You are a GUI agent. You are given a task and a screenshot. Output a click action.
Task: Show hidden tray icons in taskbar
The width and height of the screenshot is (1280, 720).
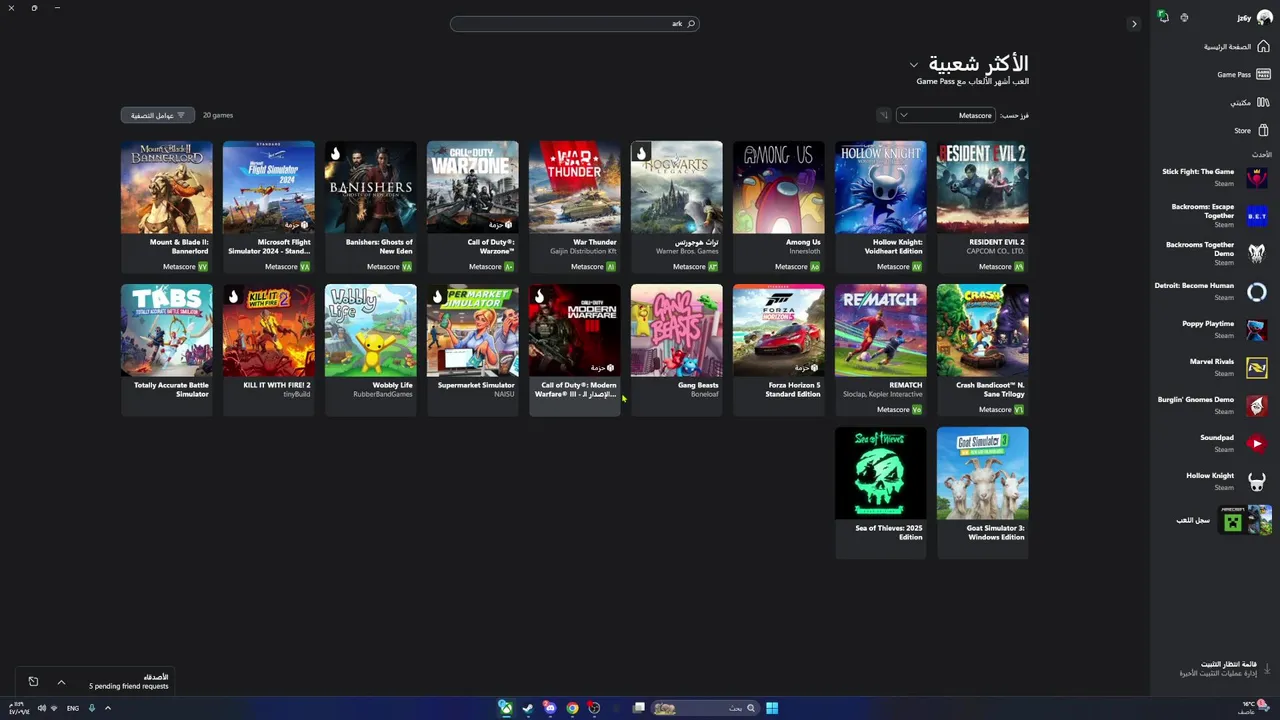pyautogui.click(x=107, y=708)
